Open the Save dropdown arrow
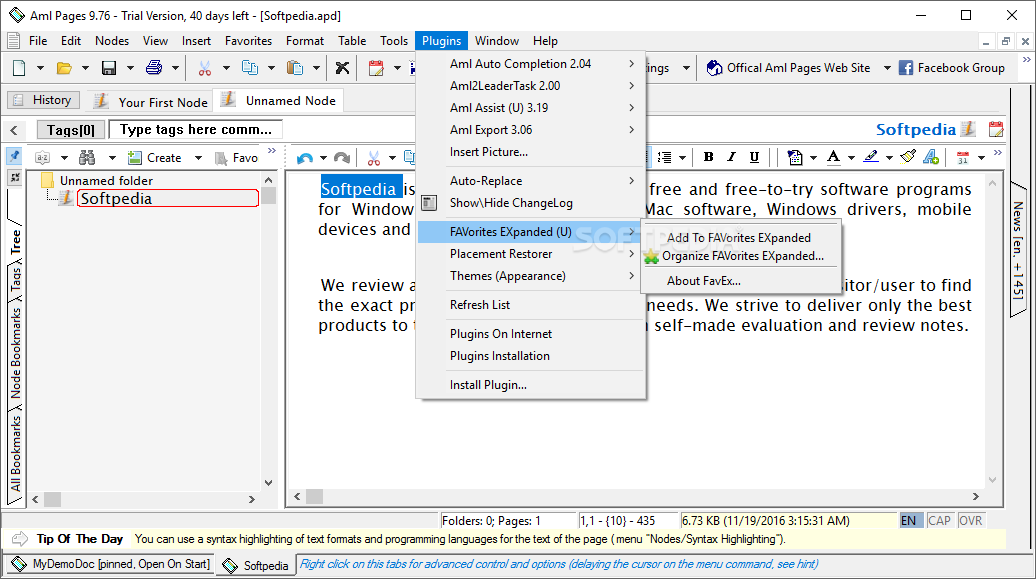1036x579 pixels. (x=130, y=68)
